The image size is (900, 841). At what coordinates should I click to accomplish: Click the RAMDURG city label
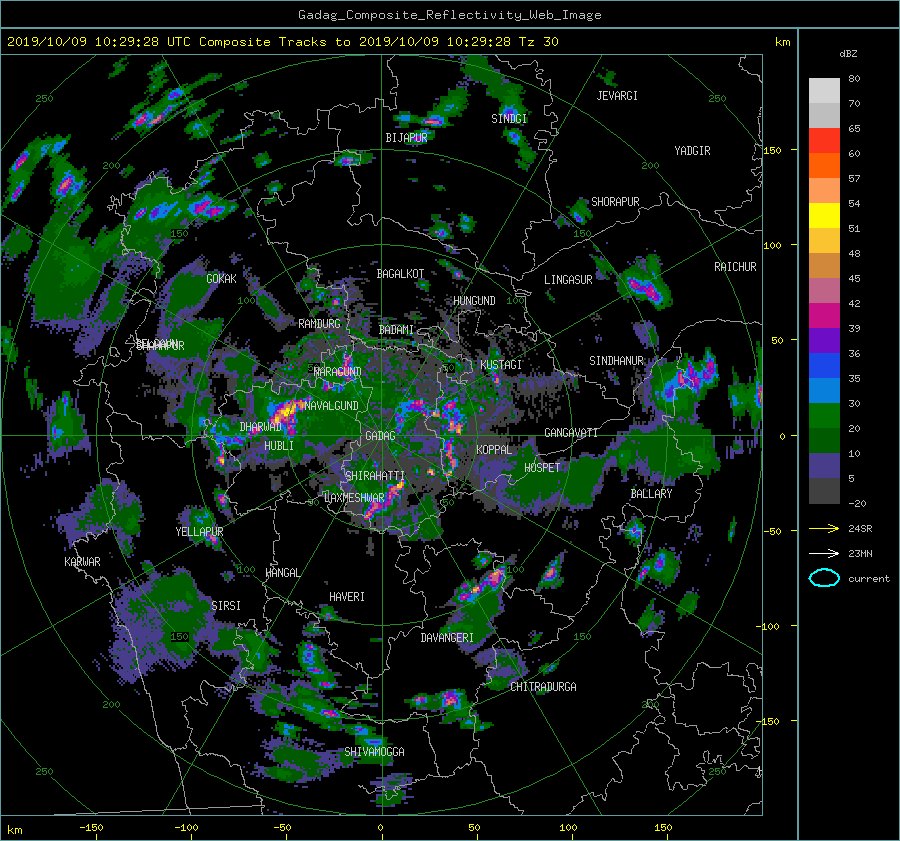tap(319, 324)
